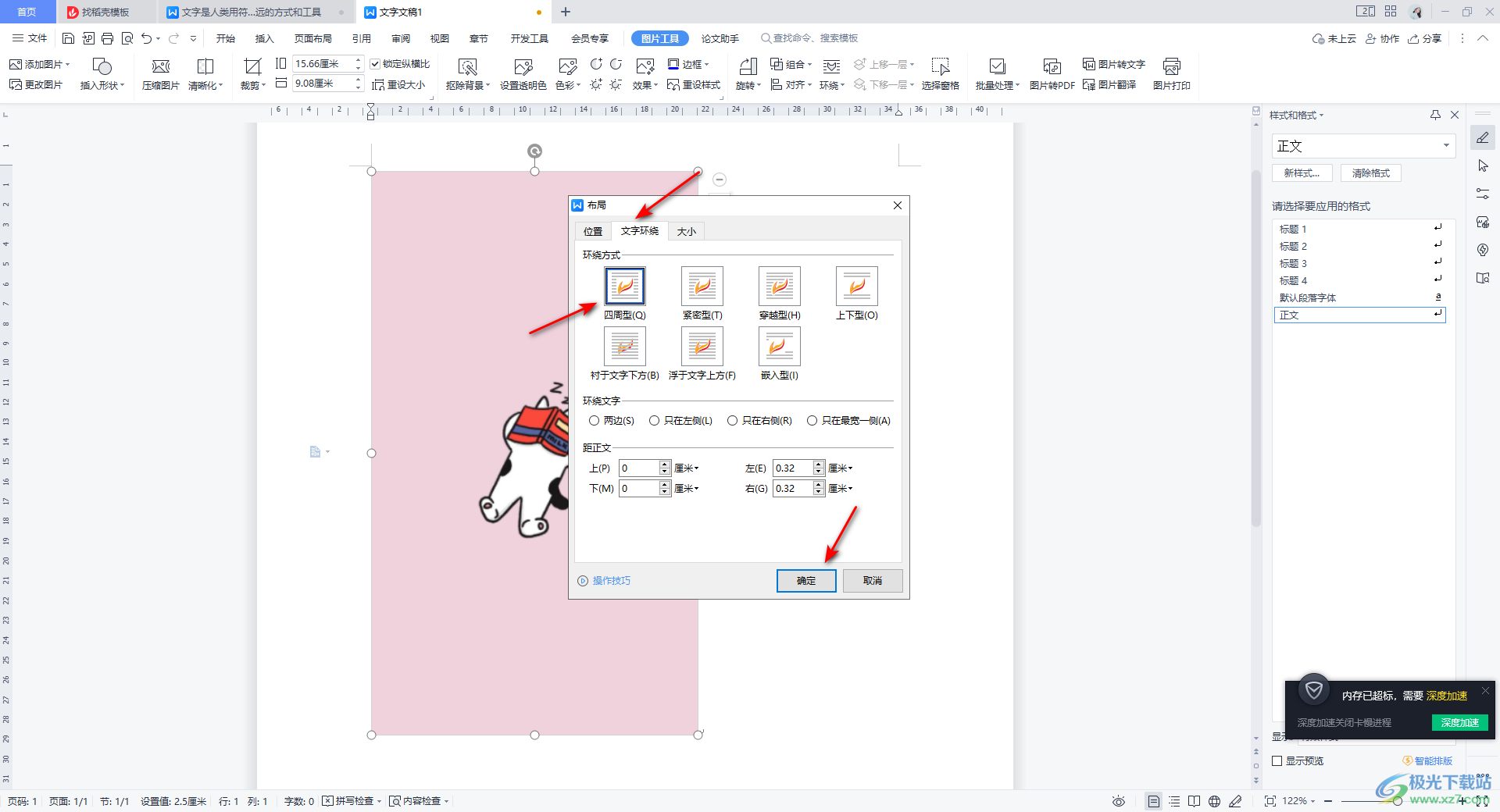This screenshot has width=1500, height=812.
Task: Select the 浮于文字上方 wrap style icon
Action: tap(702, 346)
